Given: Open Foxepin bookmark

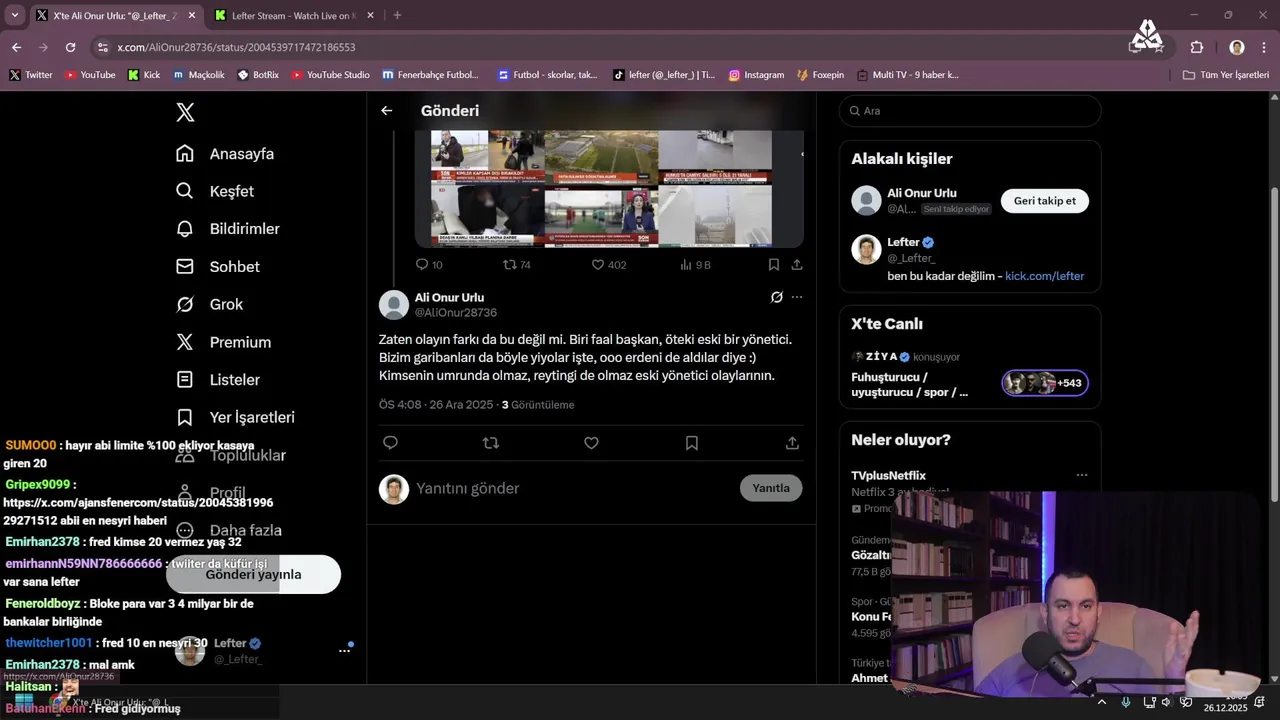Looking at the screenshot, I should (820, 75).
